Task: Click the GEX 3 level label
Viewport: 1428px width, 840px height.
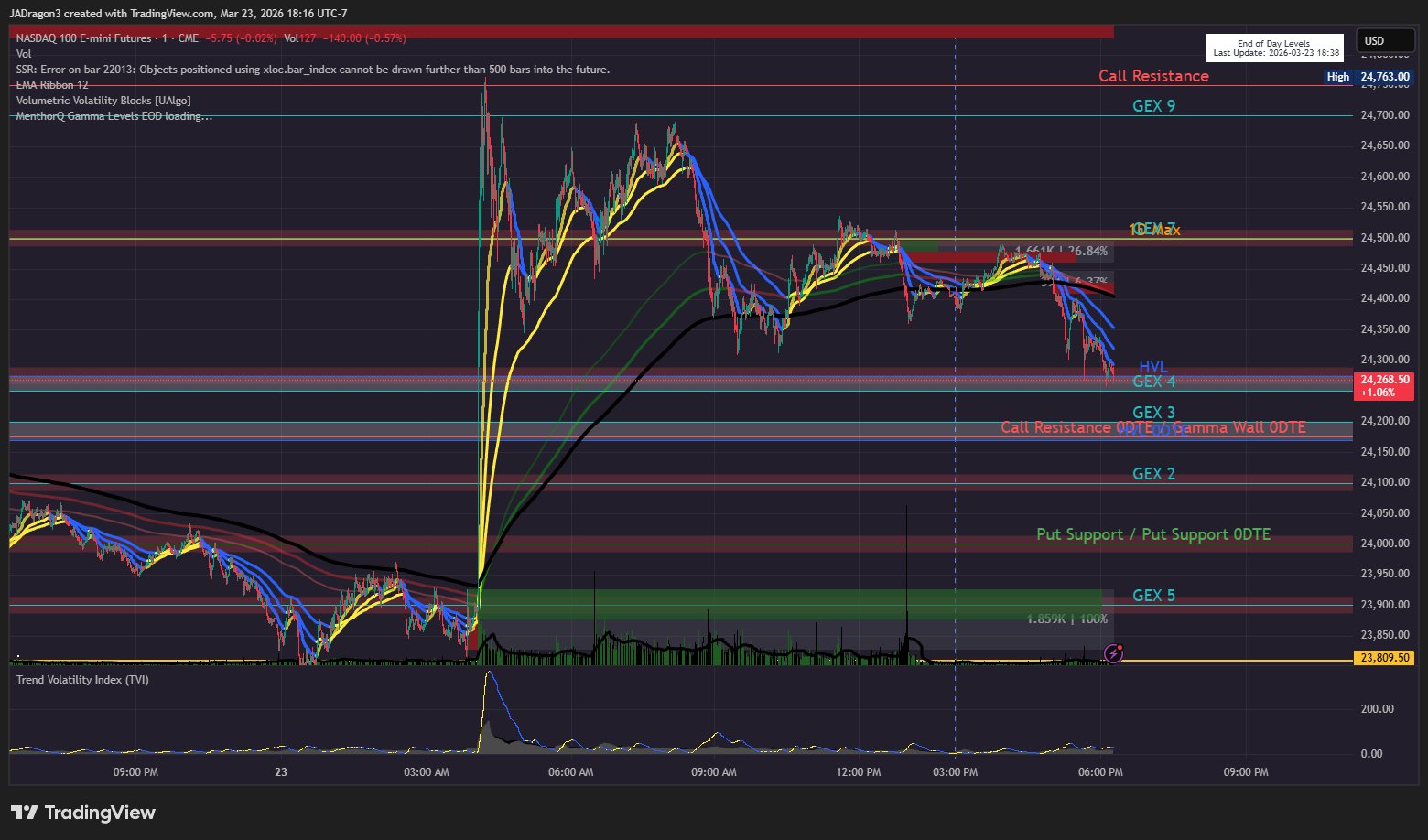Action: [x=1153, y=413]
